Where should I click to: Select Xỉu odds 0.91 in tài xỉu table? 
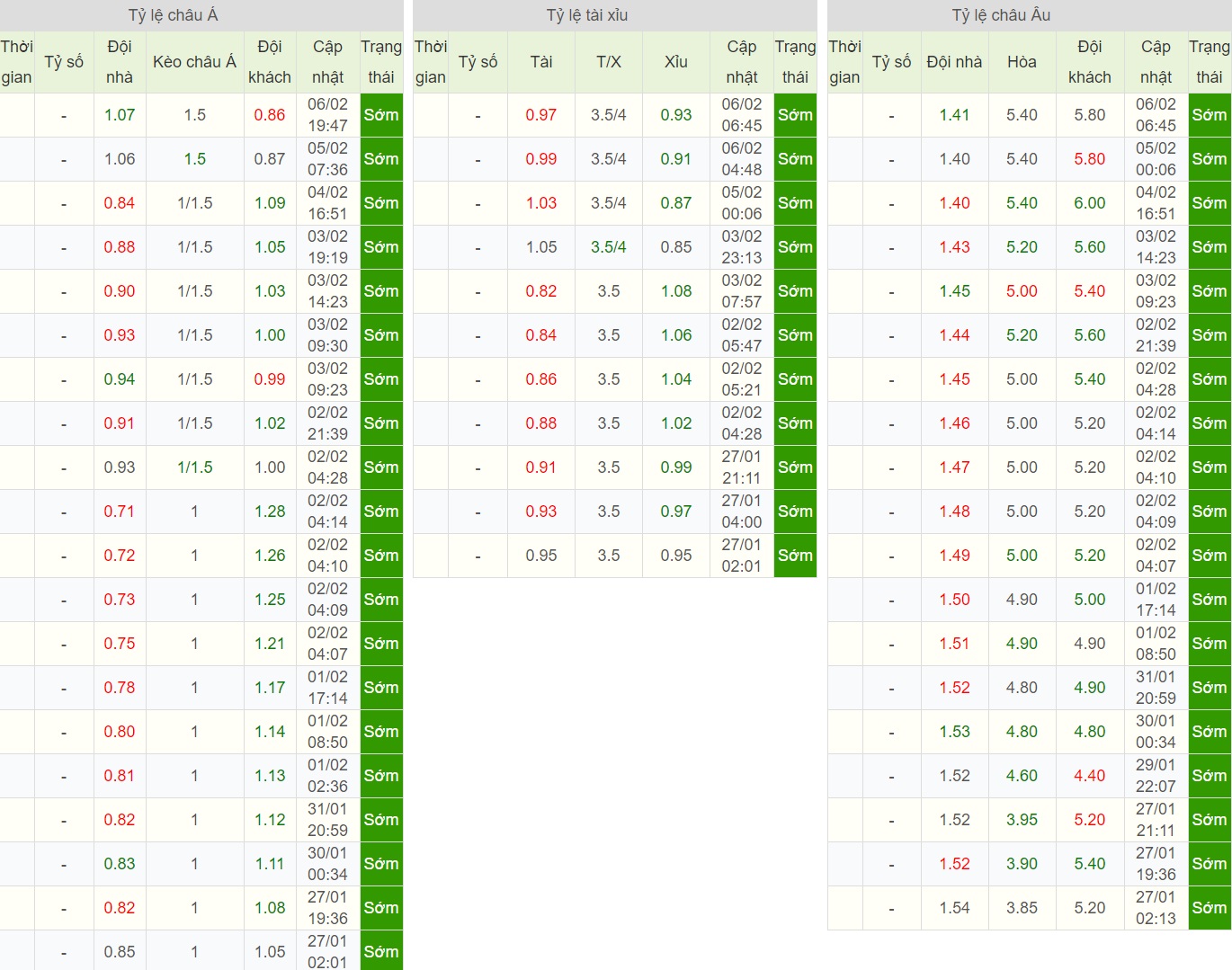[676, 159]
